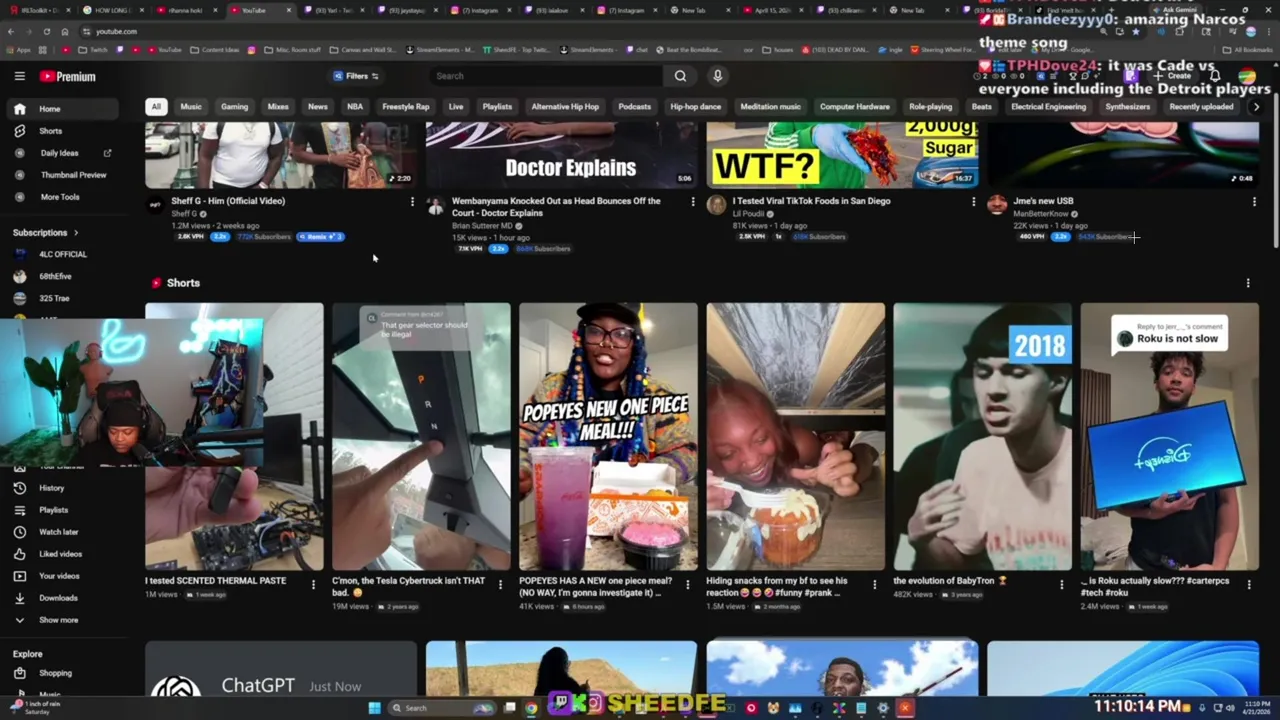Start voice search with the microphone
Screen dimensions: 1280x720
pos(717,76)
